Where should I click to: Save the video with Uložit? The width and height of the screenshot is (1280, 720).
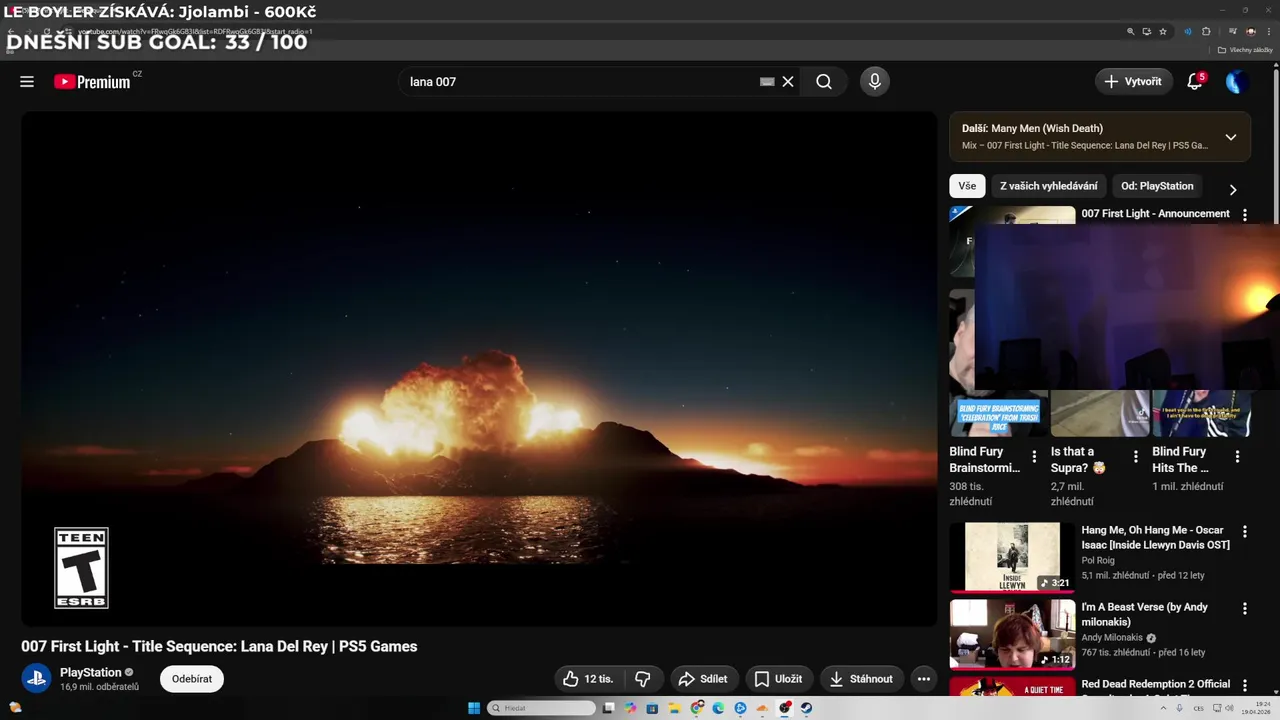(x=778, y=679)
